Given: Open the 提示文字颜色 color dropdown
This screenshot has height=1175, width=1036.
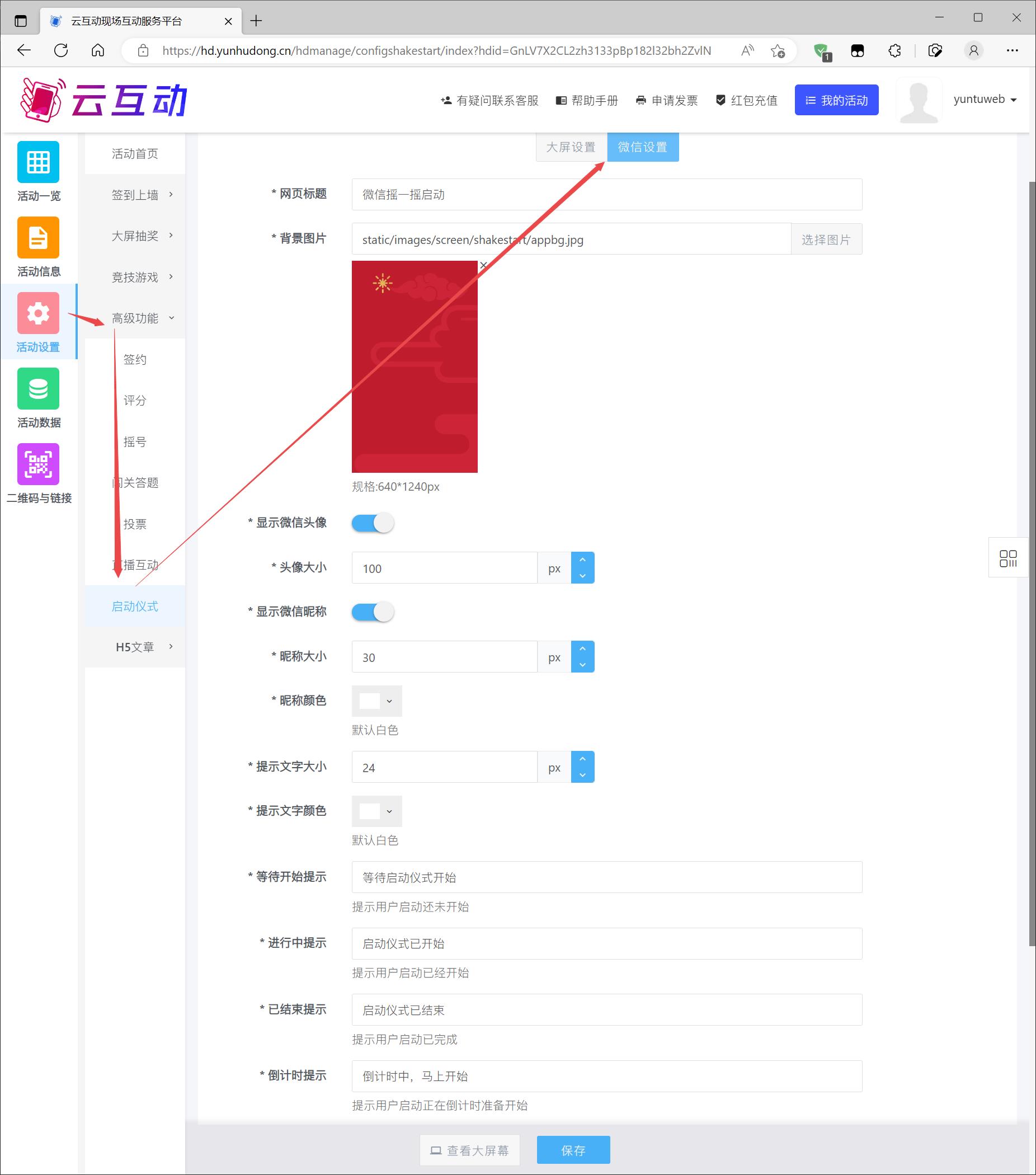Looking at the screenshot, I should click(x=376, y=811).
